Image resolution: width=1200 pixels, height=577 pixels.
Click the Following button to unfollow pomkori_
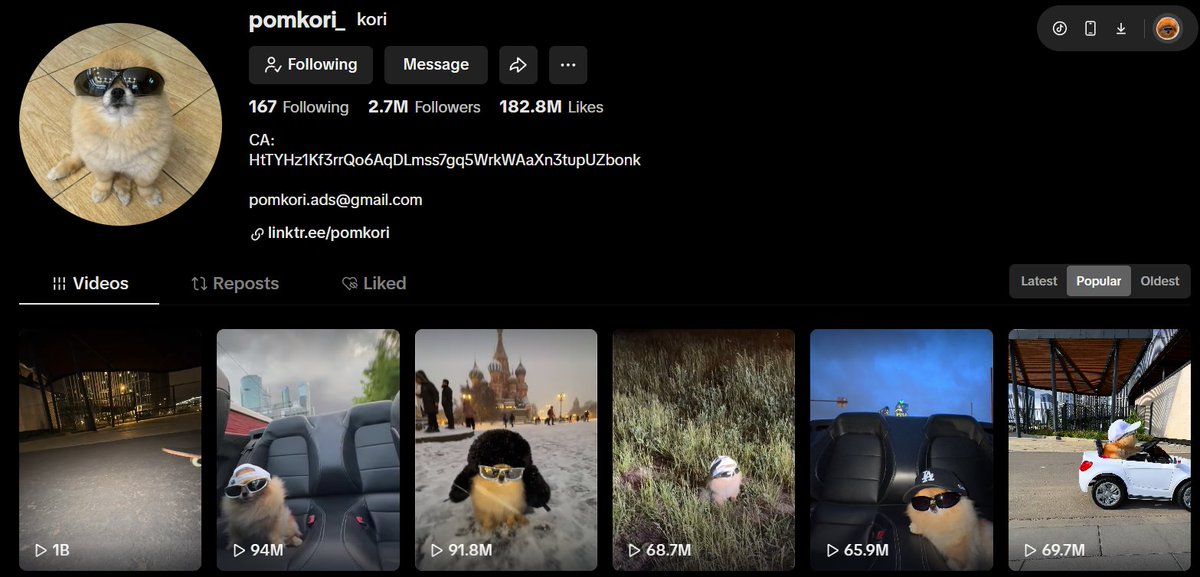310,64
